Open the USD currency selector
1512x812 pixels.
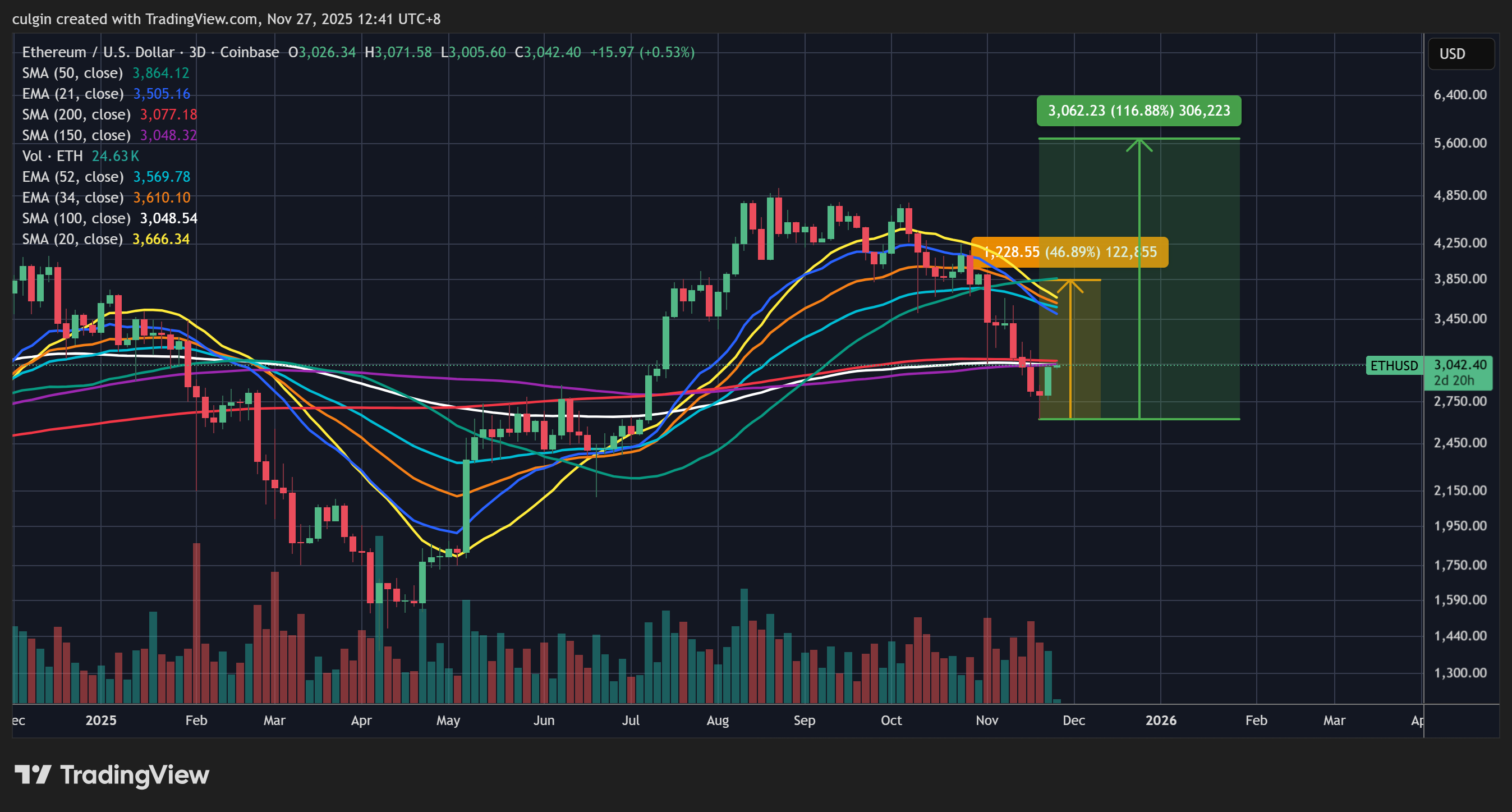(1461, 53)
